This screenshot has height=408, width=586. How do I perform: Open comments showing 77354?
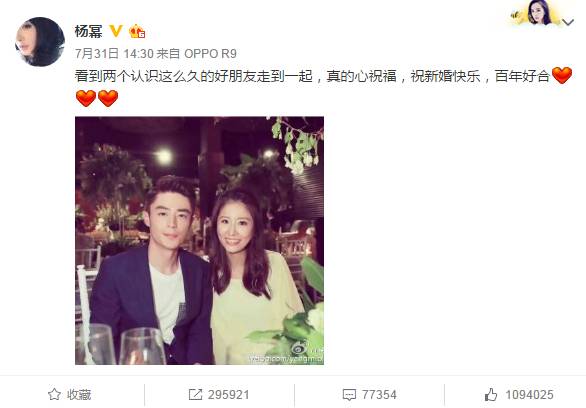point(379,395)
